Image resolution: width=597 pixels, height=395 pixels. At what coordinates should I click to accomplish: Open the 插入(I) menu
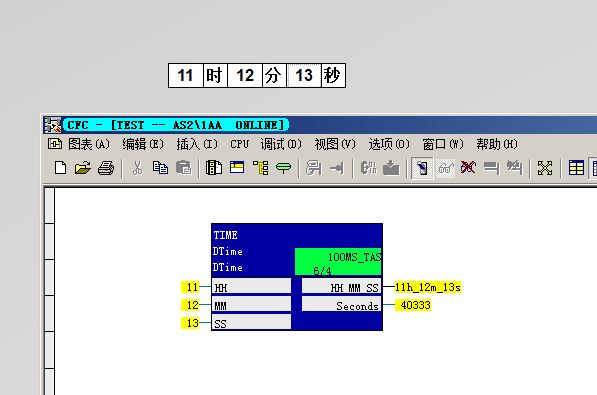[197, 144]
